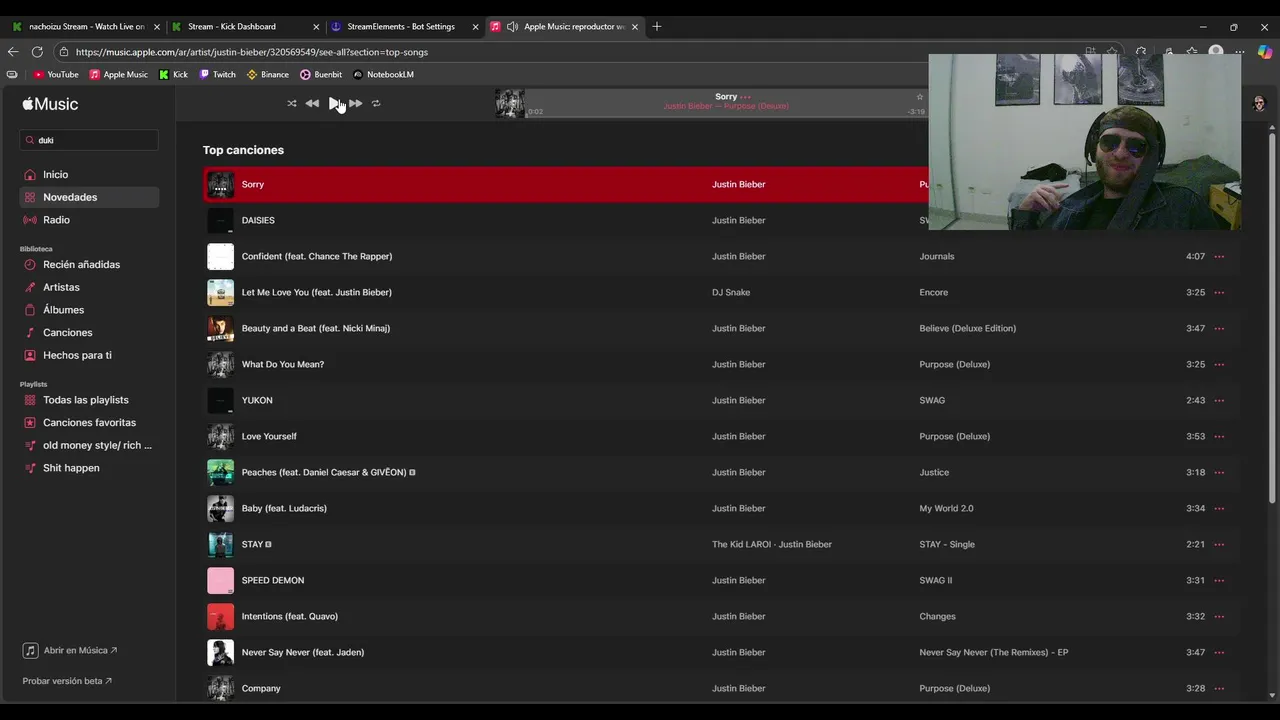
Task: Open the Encore album link
Action: (x=934, y=292)
